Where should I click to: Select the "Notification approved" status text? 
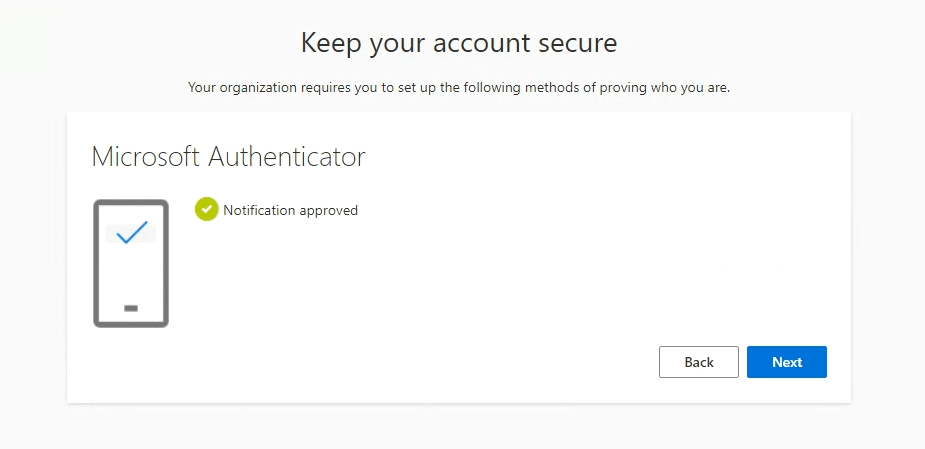pos(290,210)
